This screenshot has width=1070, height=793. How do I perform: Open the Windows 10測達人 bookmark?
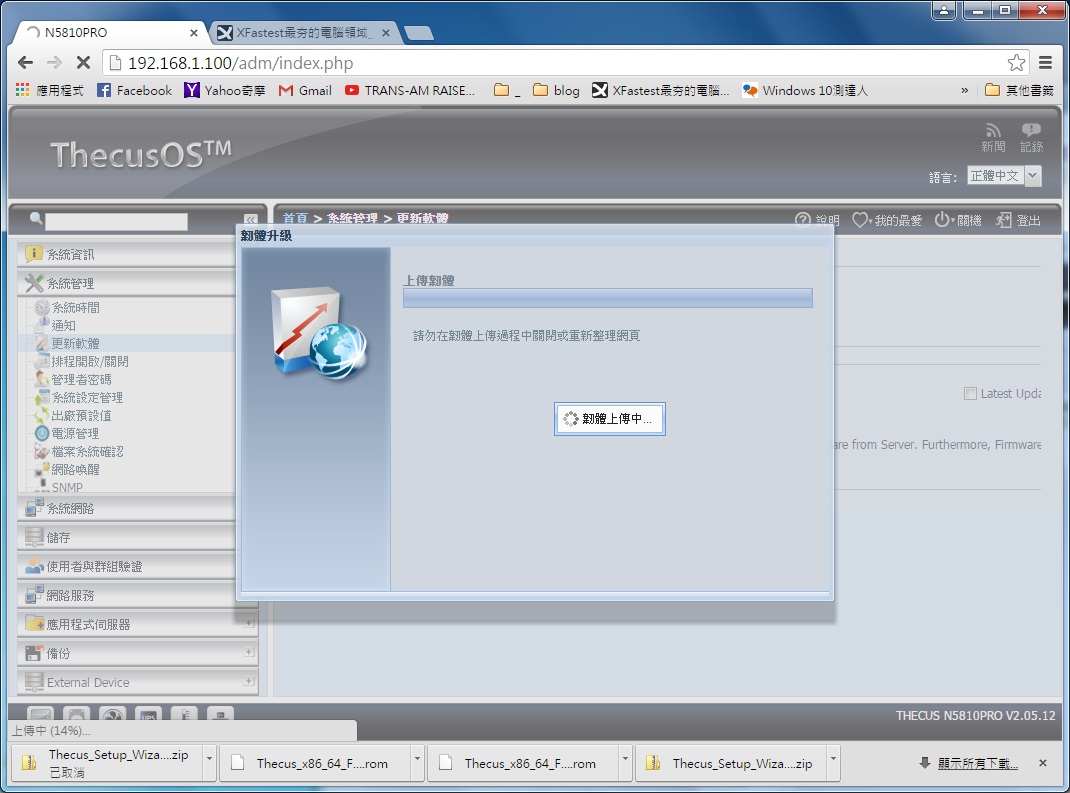(x=805, y=90)
